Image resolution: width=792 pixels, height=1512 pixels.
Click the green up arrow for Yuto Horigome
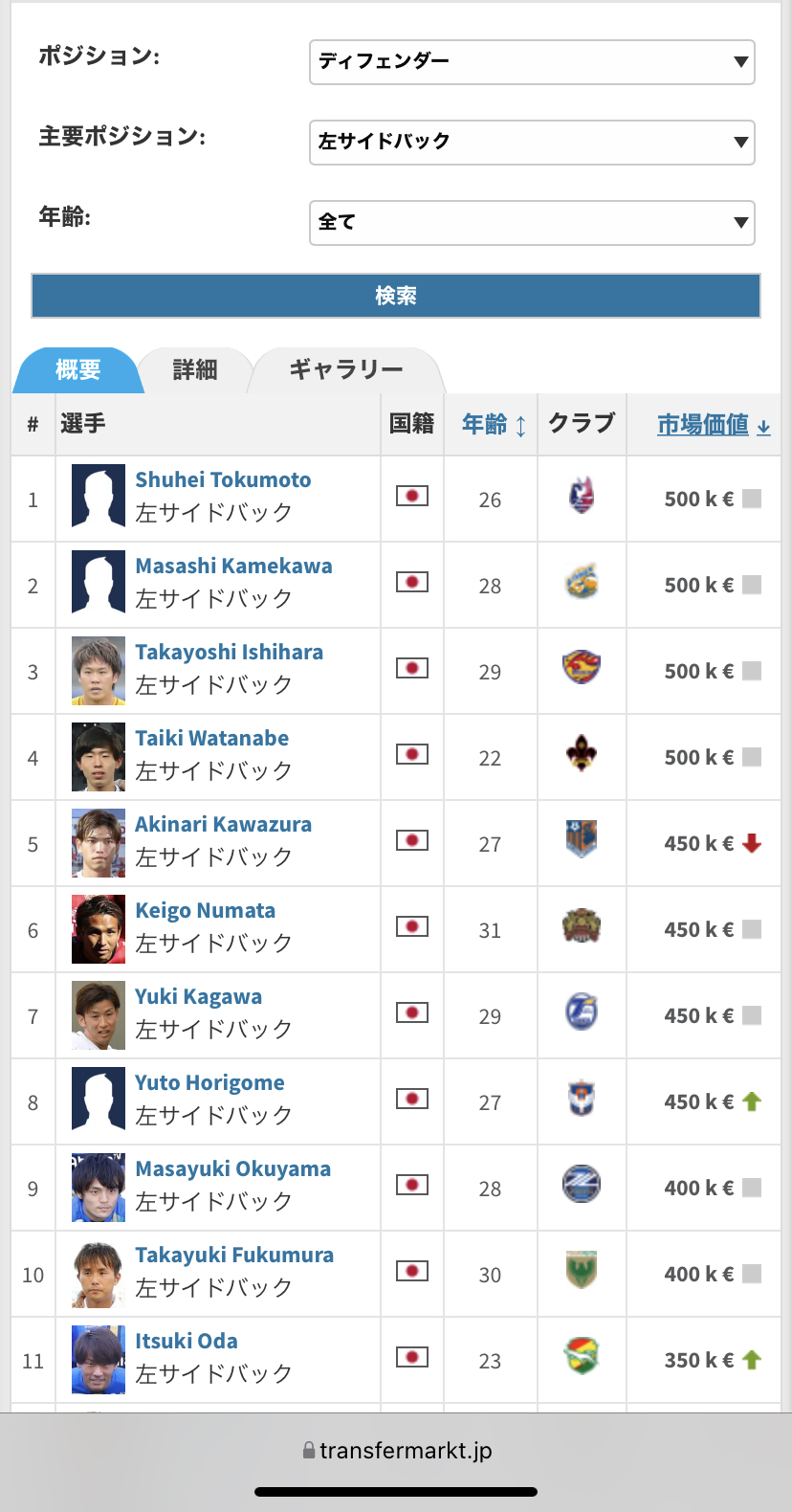coord(752,1101)
